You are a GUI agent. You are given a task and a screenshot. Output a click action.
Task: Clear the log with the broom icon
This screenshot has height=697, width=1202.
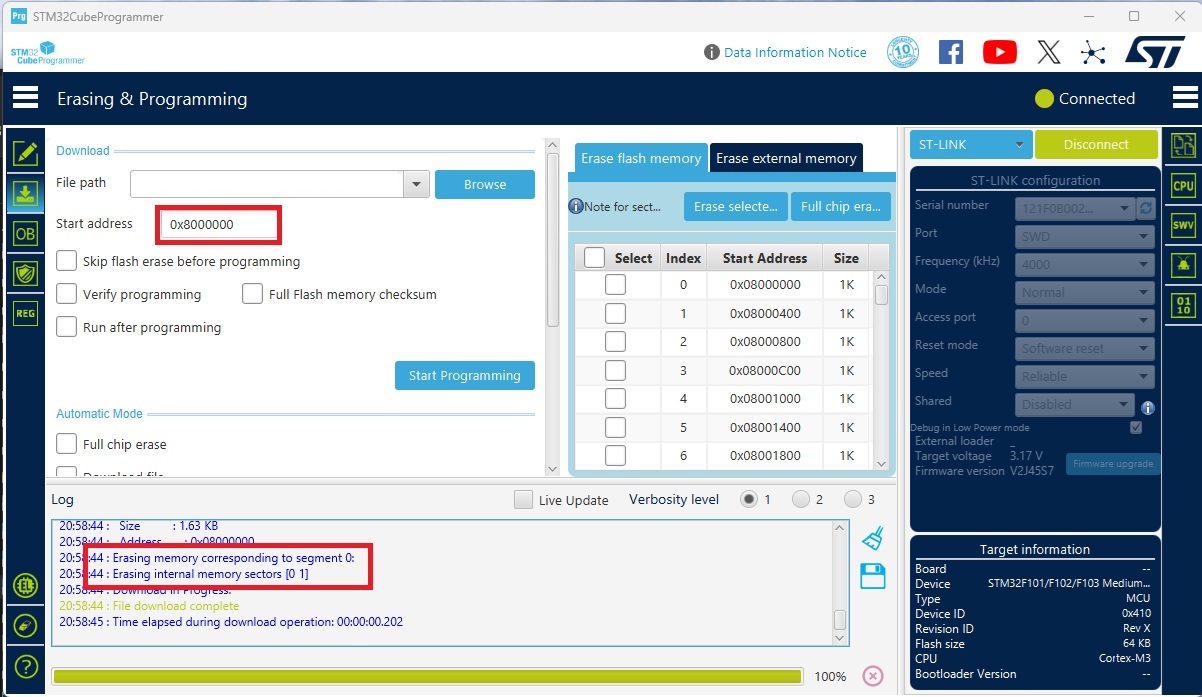point(872,539)
